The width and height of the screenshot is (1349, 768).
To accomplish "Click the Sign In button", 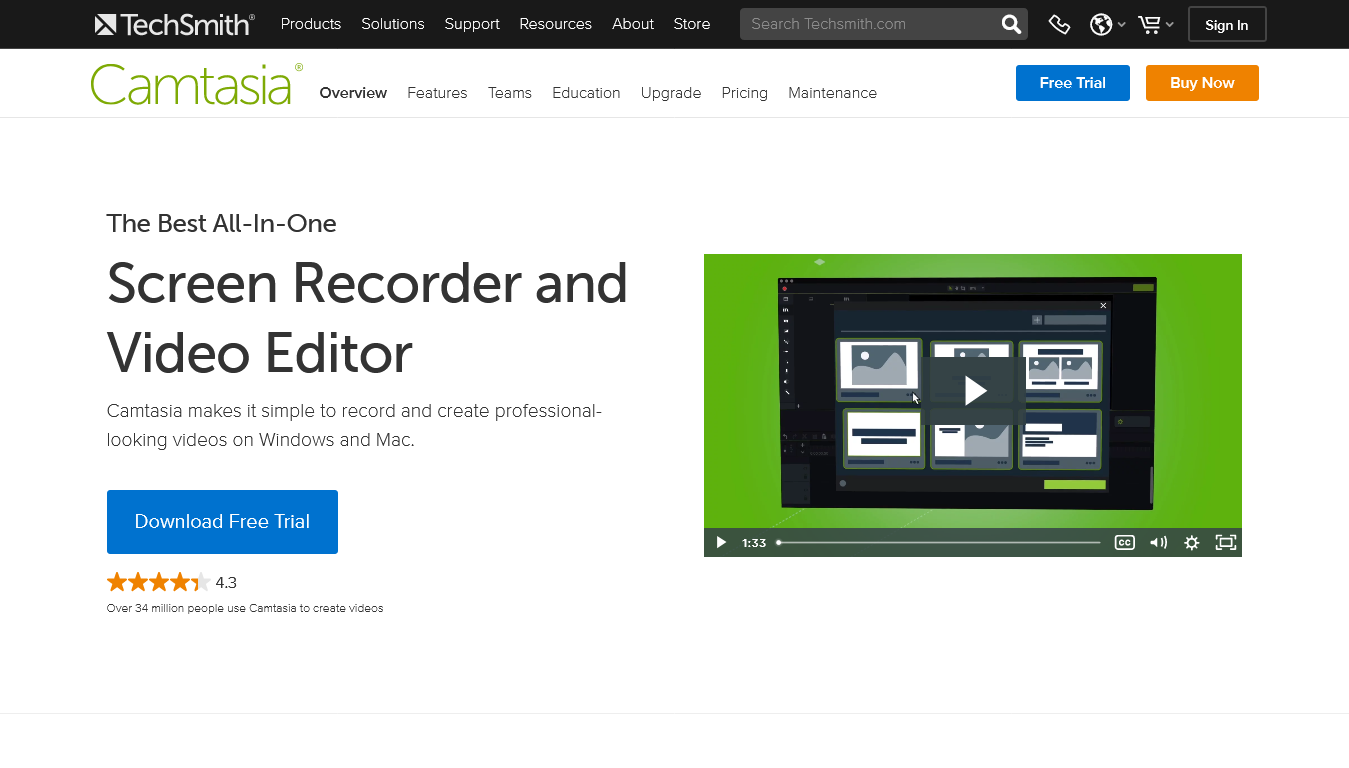I will click(1227, 25).
